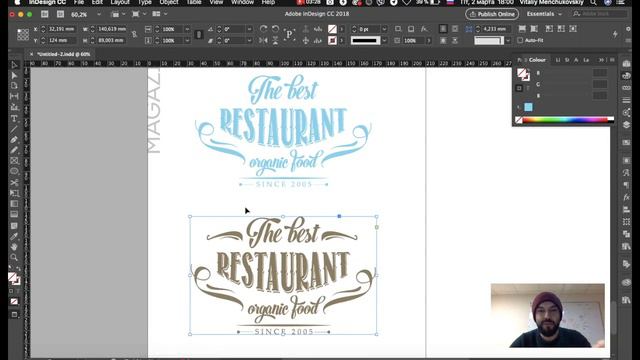Open the zoom level 60,2% dropdown
This screenshot has height=360, width=640.
pos(99,14)
